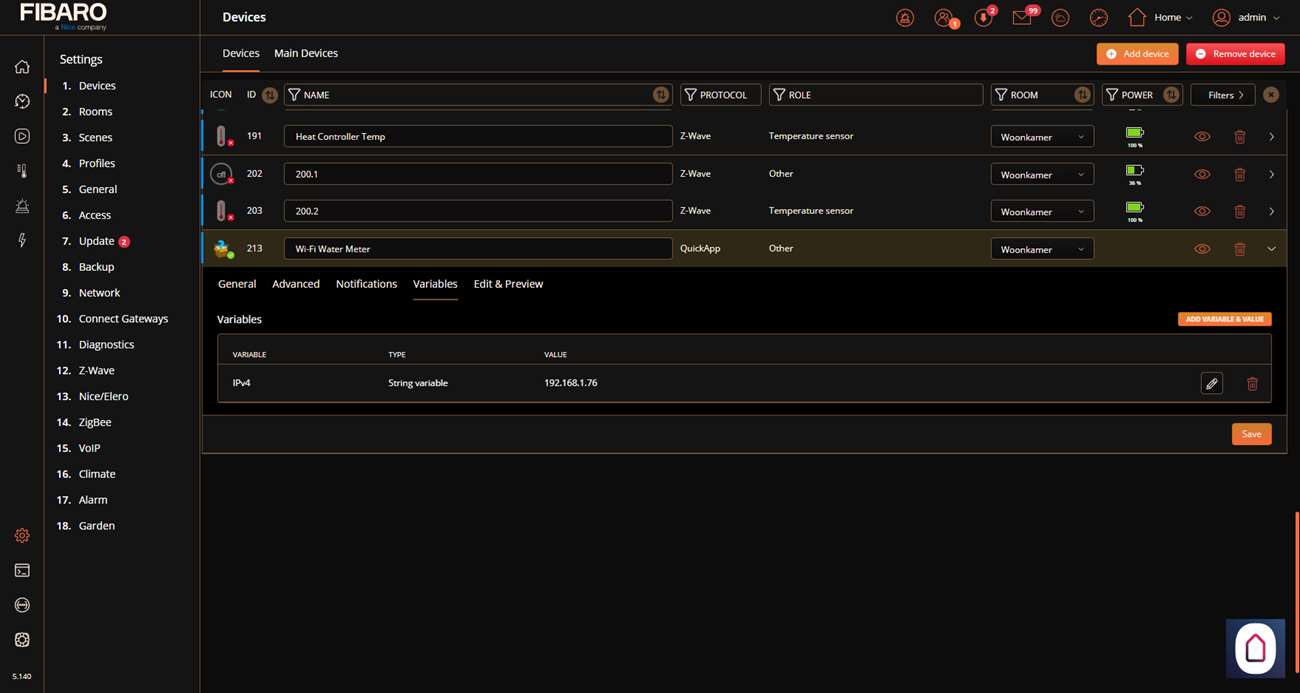Collapse the Wi-Fi Water Meter row
The height and width of the screenshot is (693, 1300).
pyautogui.click(x=1271, y=249)
